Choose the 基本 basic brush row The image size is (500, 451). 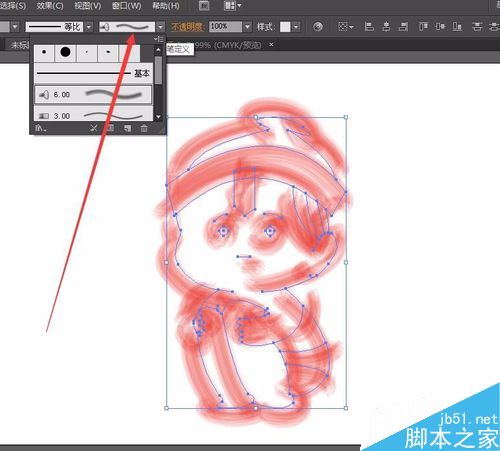(93, 73)
